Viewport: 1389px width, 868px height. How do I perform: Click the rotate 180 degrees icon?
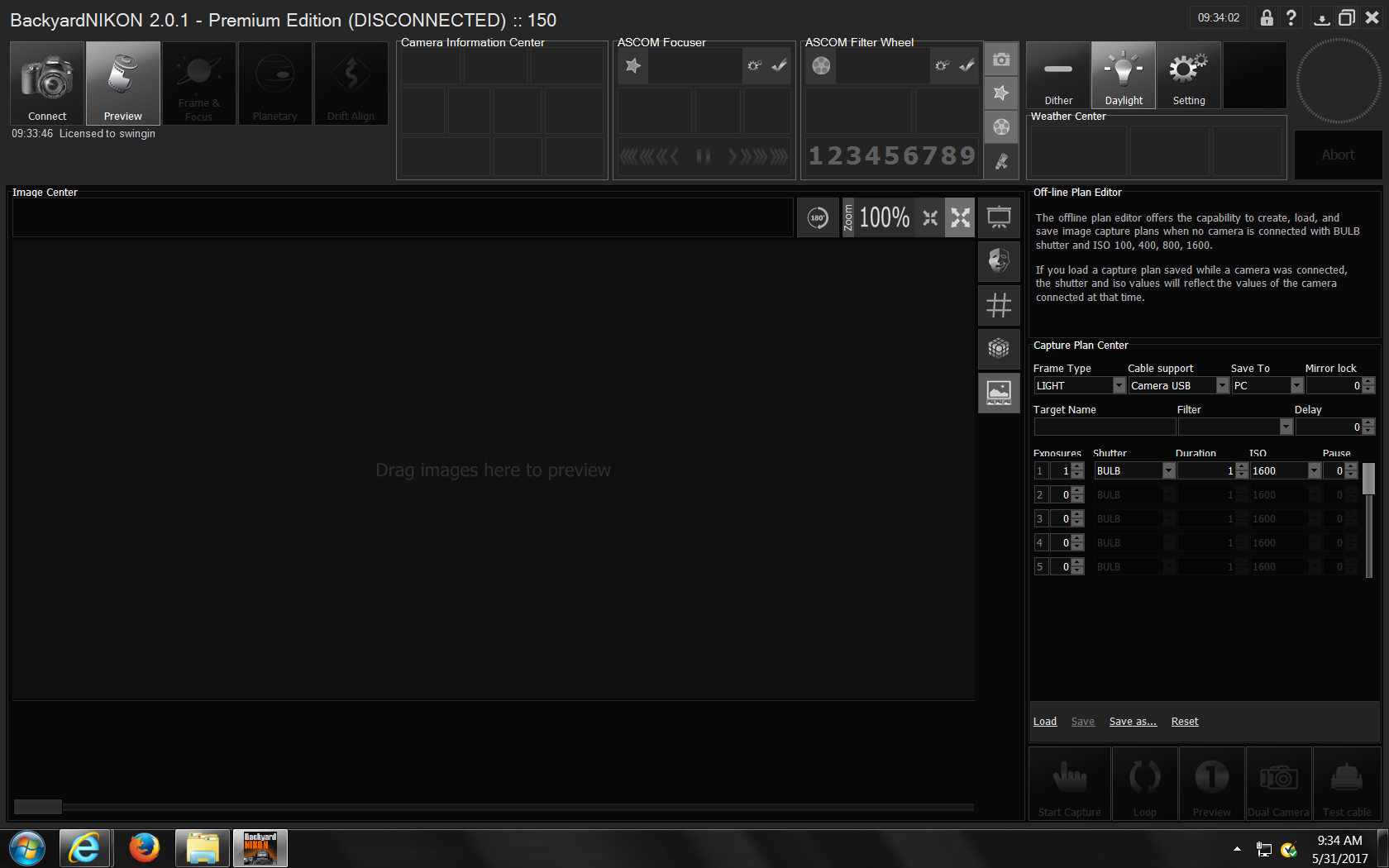pos(818,218)
